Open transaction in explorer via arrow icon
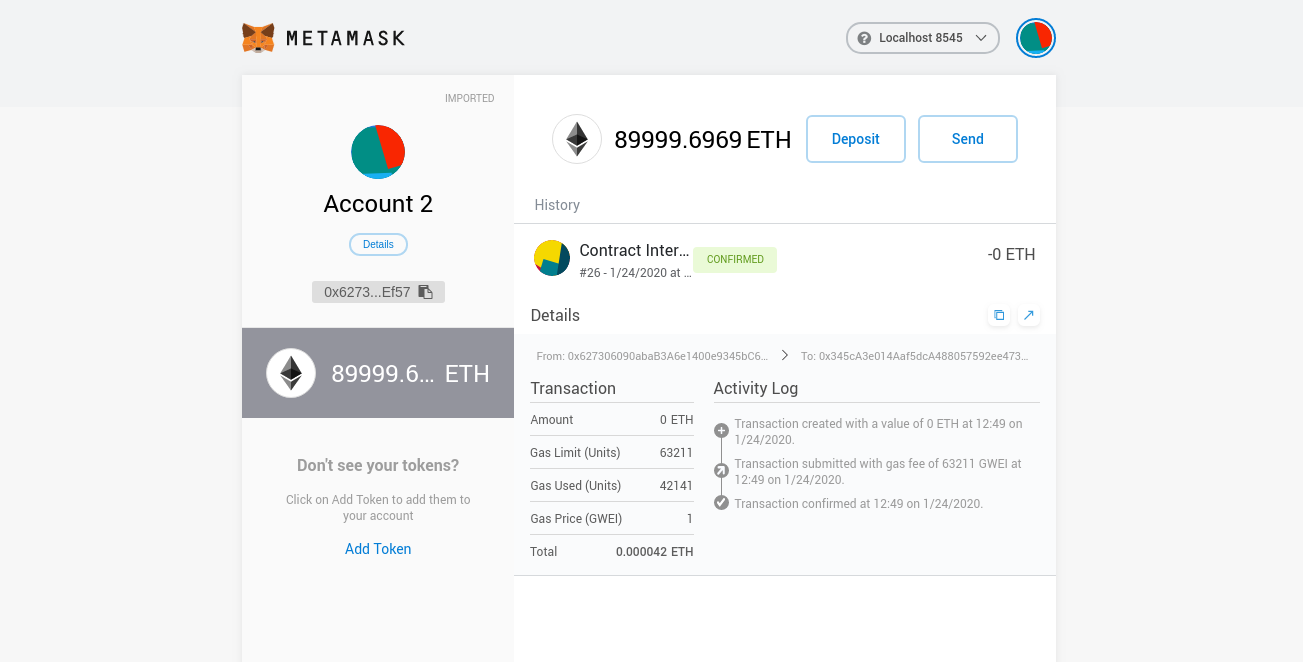The image size is (1303, 662). click(x=1028, y=314)
